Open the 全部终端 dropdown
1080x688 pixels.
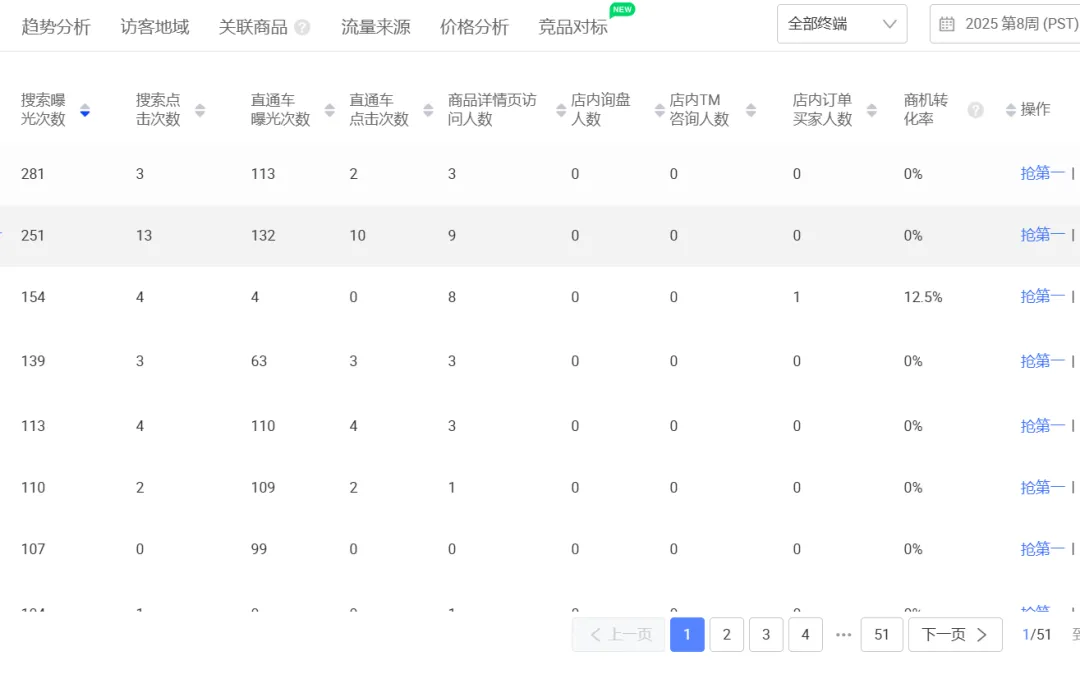coord(842,24)
